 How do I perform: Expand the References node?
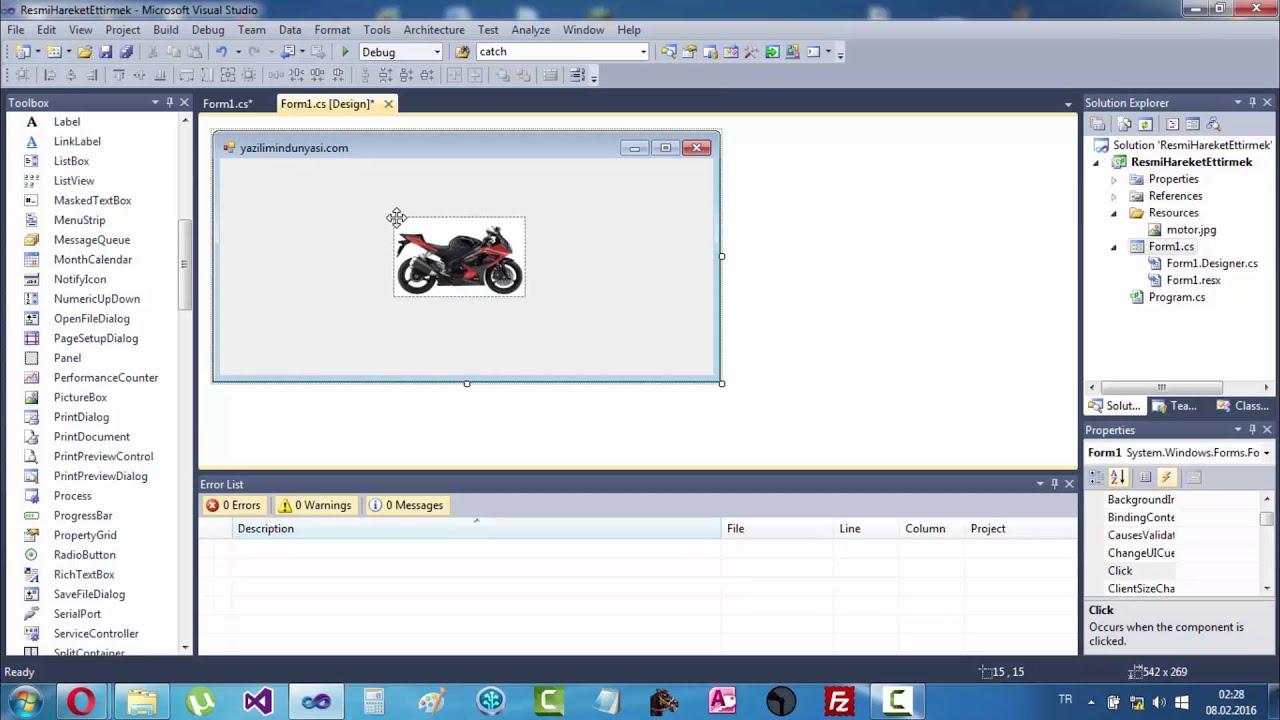point(1114,196)
